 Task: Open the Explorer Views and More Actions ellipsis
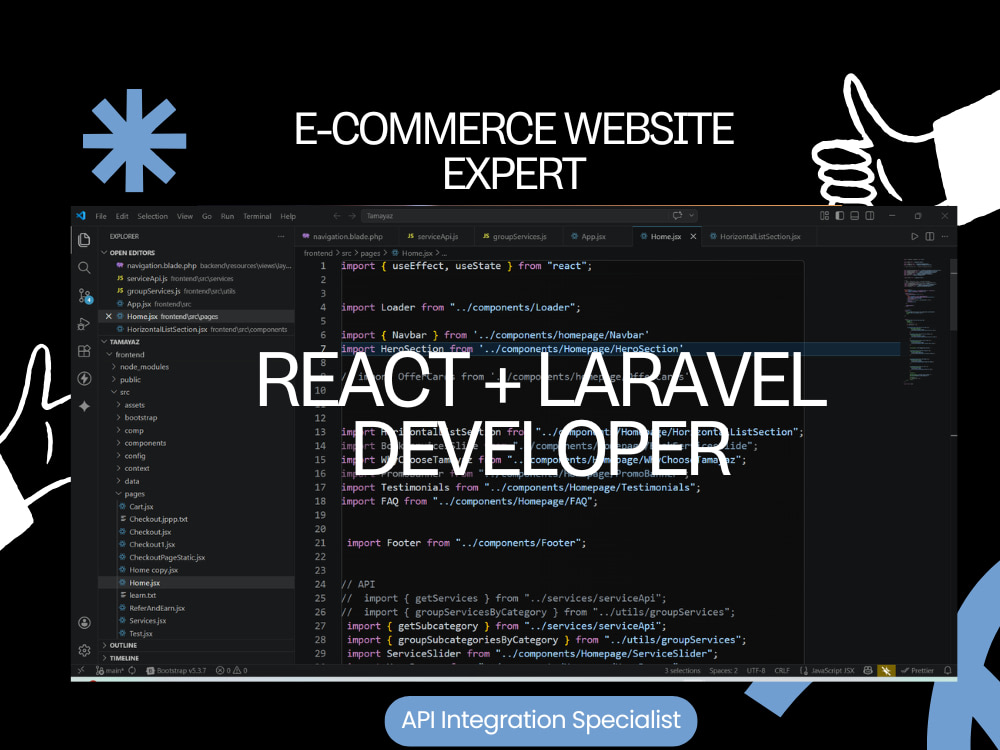pyautogui.click(x=281, y=237)
